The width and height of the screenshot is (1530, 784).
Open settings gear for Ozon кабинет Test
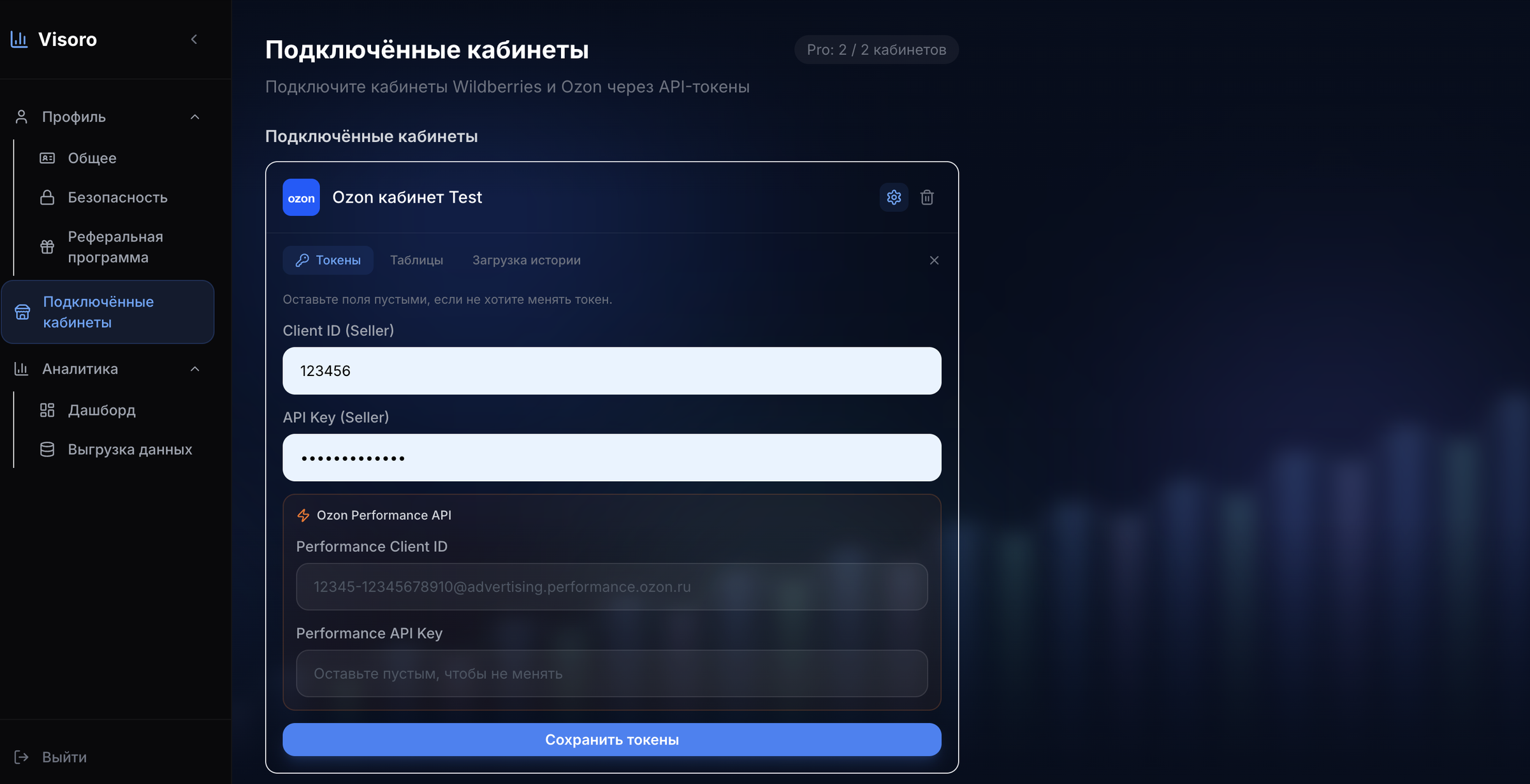pyautogui.click(x=894, y=198)
